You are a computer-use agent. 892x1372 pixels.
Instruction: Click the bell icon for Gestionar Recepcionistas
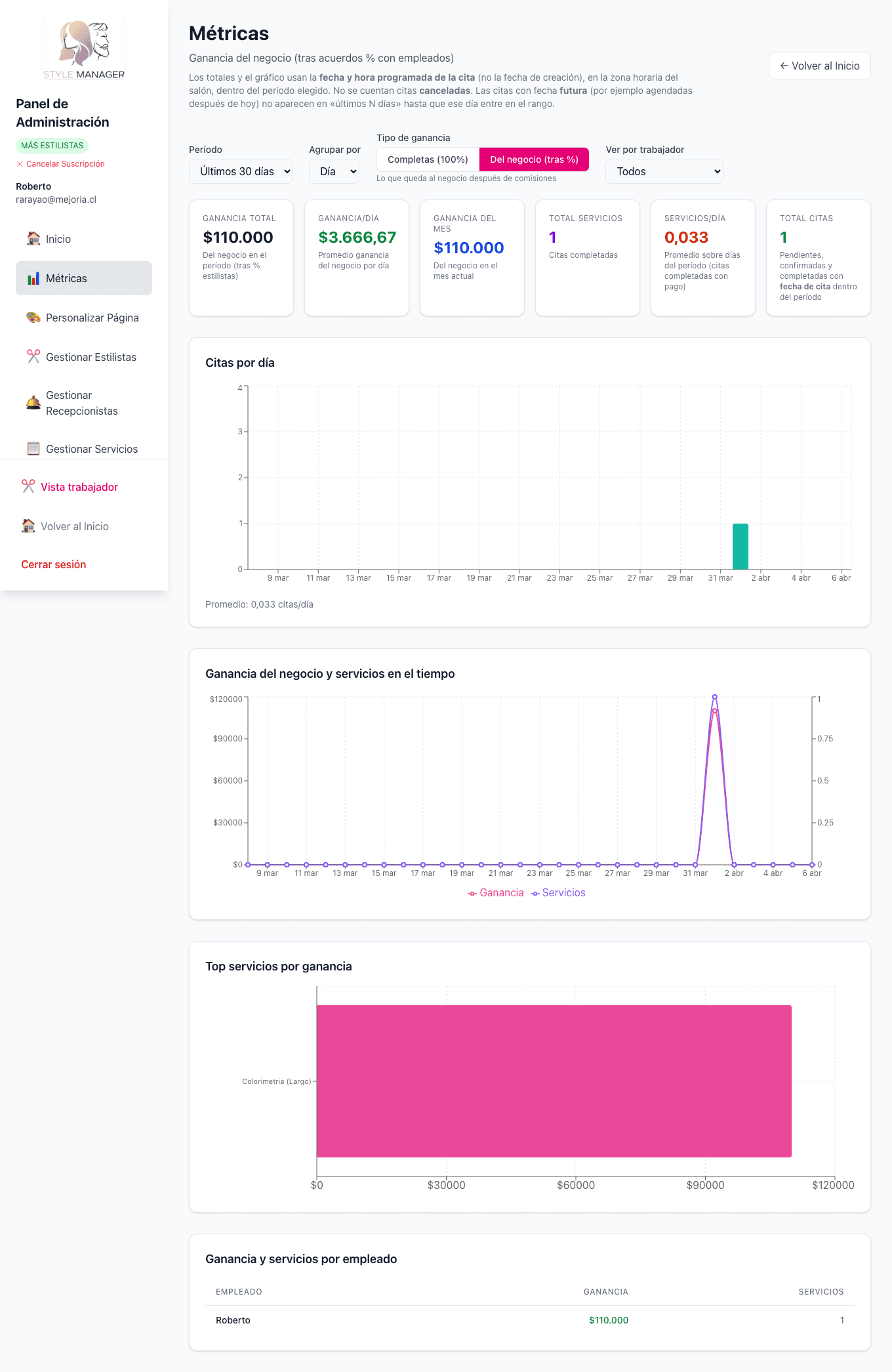(x=33, y=403)
